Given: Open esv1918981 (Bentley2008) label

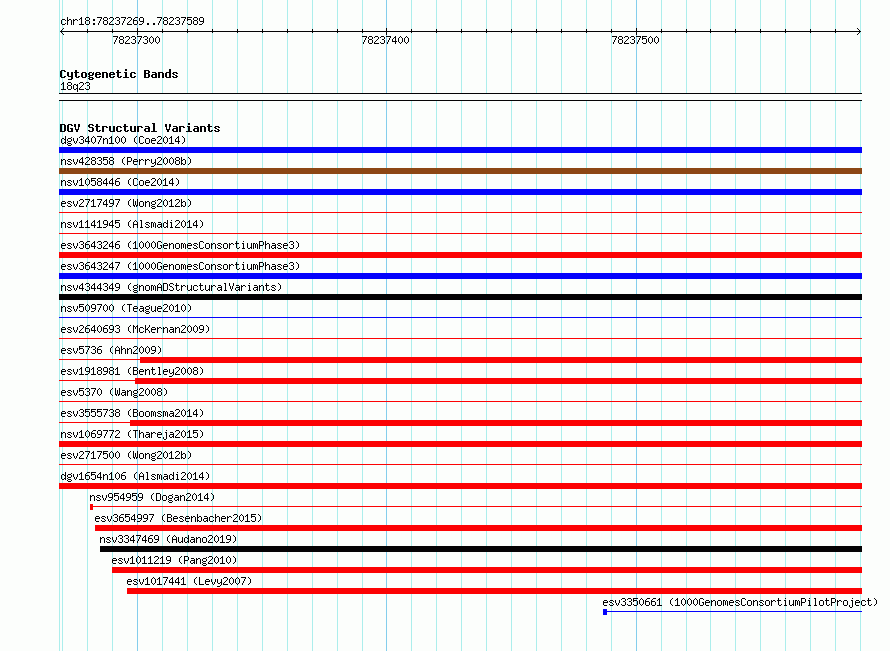Looking at the screenshot, I should click(x=132, y=371).
